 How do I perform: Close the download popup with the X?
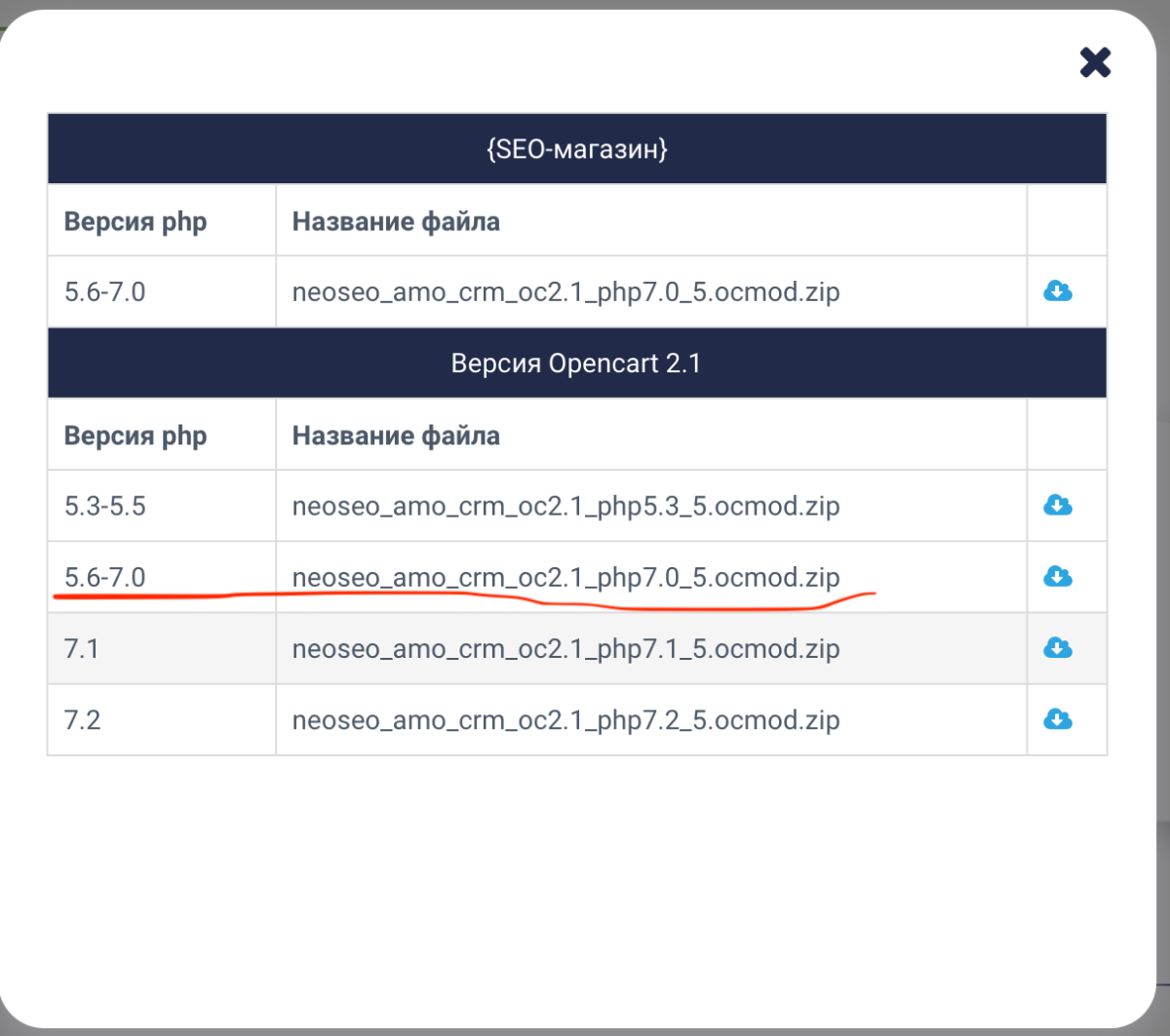coord(1095,62)
